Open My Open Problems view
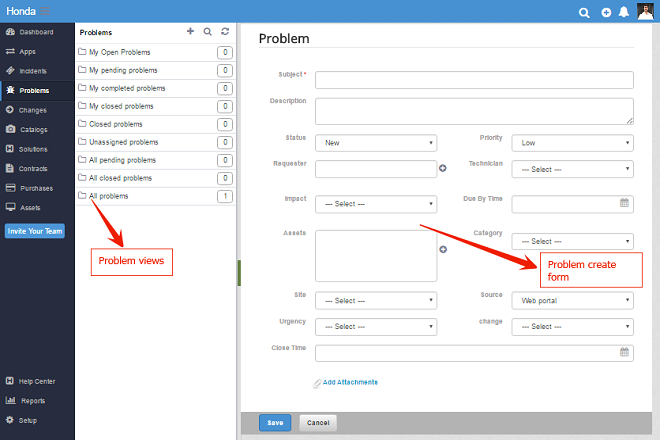This screenshot has height=440, width=660. [x=155, y=52]
